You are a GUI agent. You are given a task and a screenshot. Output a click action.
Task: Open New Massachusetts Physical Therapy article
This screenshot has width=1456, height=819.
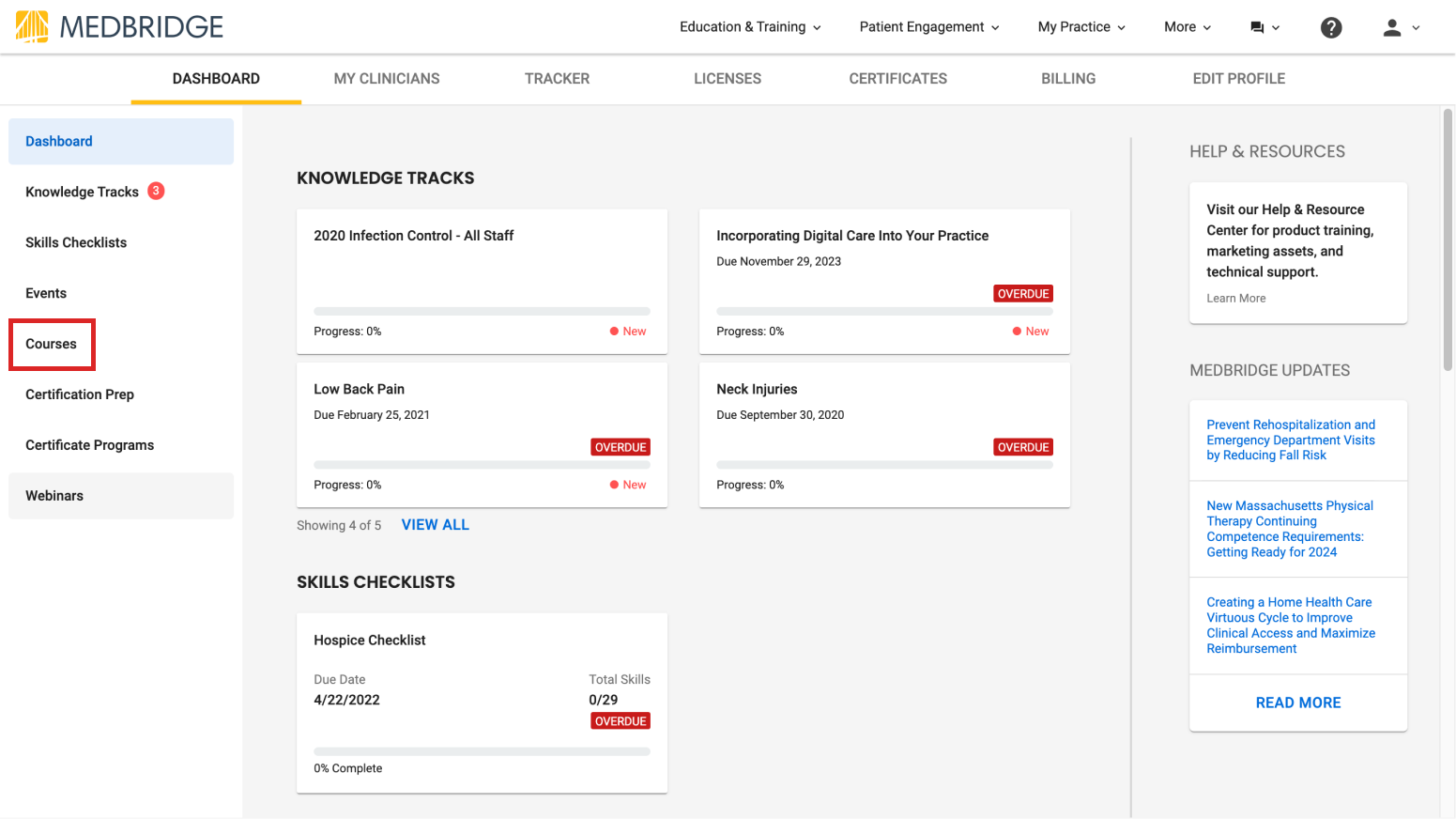pyautogui.click(x=1290, y=529)
